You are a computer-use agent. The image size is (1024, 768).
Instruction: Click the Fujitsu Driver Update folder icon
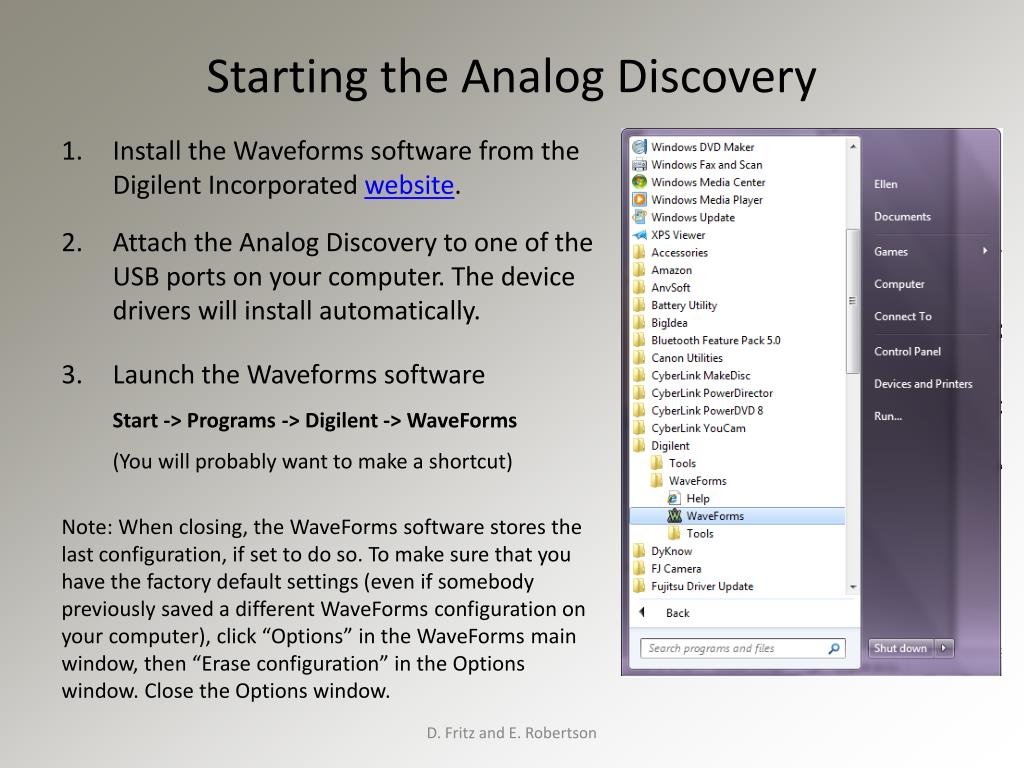[x=639, y=586]
